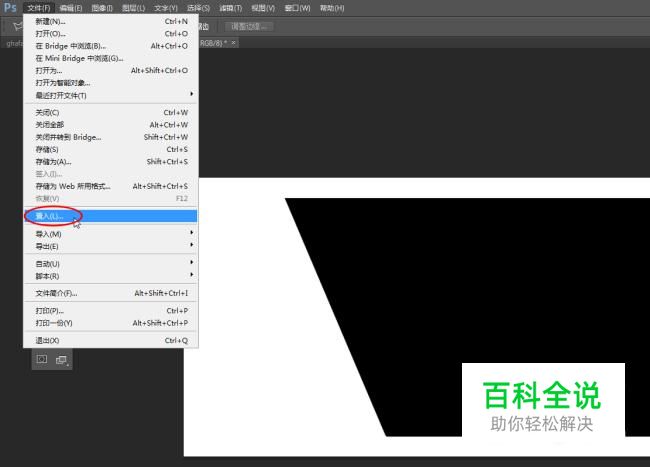Expand the 自动(U) submenu
The image size is (650, 467).
(x=111, y=264)
